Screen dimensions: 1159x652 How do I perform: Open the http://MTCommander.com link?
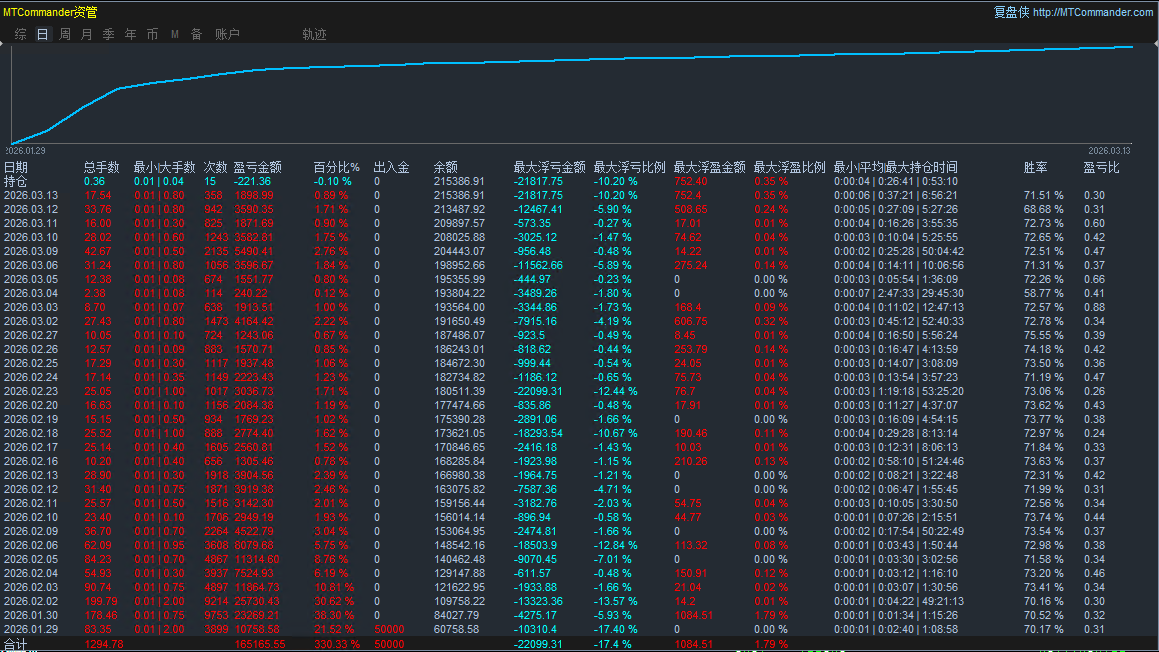coord(1092,12)
